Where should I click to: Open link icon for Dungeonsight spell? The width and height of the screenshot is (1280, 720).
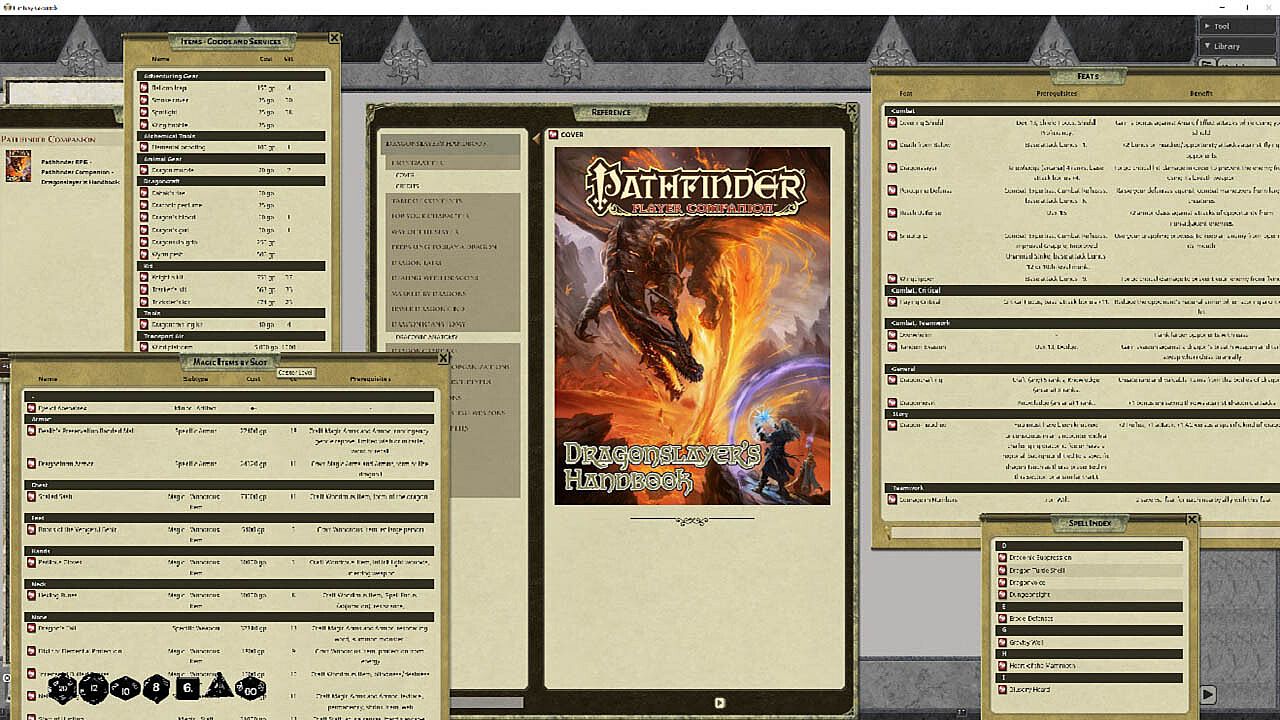coord(1002,594)
